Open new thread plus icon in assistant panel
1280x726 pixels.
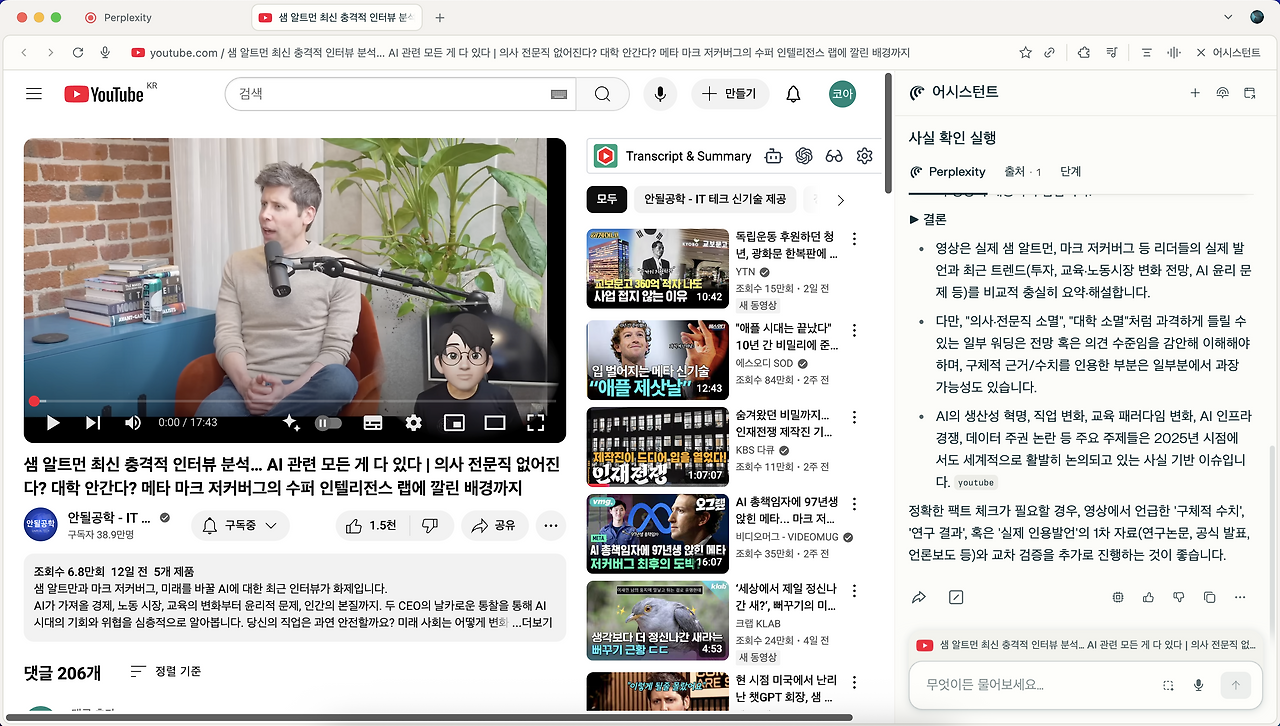tap(1195, 93)
